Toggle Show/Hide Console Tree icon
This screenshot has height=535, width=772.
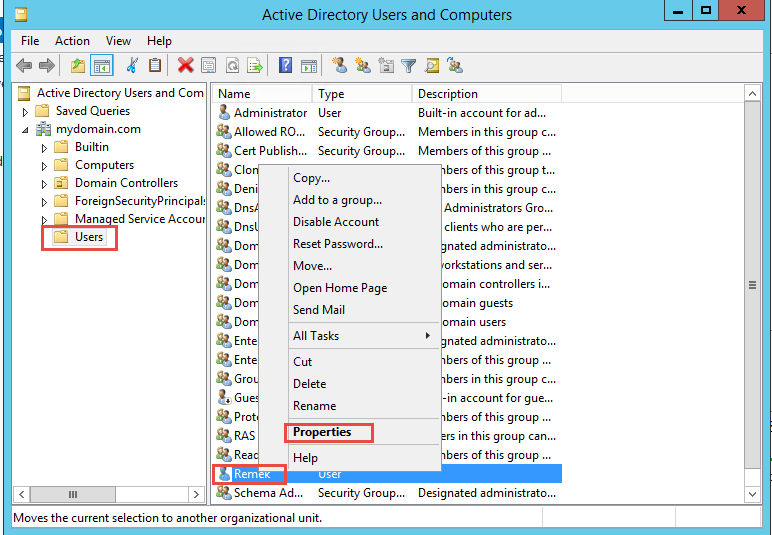[x=102, y=65]
